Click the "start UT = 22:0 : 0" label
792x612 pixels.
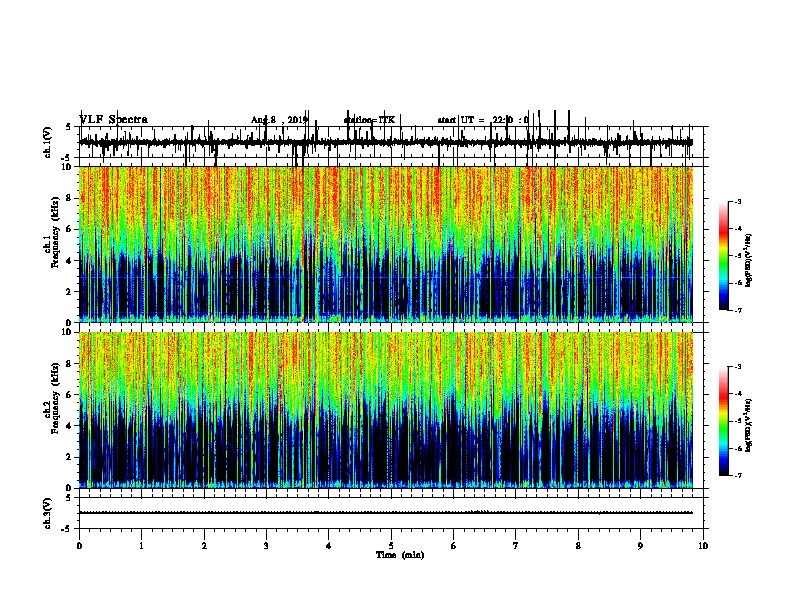tap(483, 120)
